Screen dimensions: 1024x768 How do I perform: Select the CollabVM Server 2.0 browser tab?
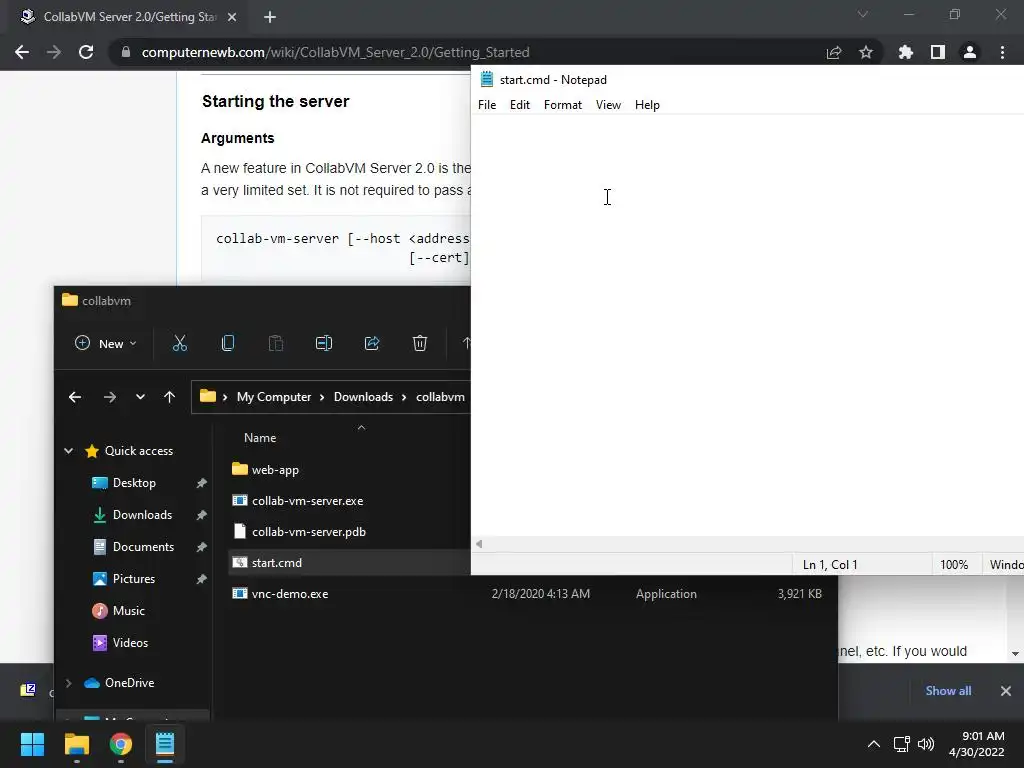click(124, 17)
